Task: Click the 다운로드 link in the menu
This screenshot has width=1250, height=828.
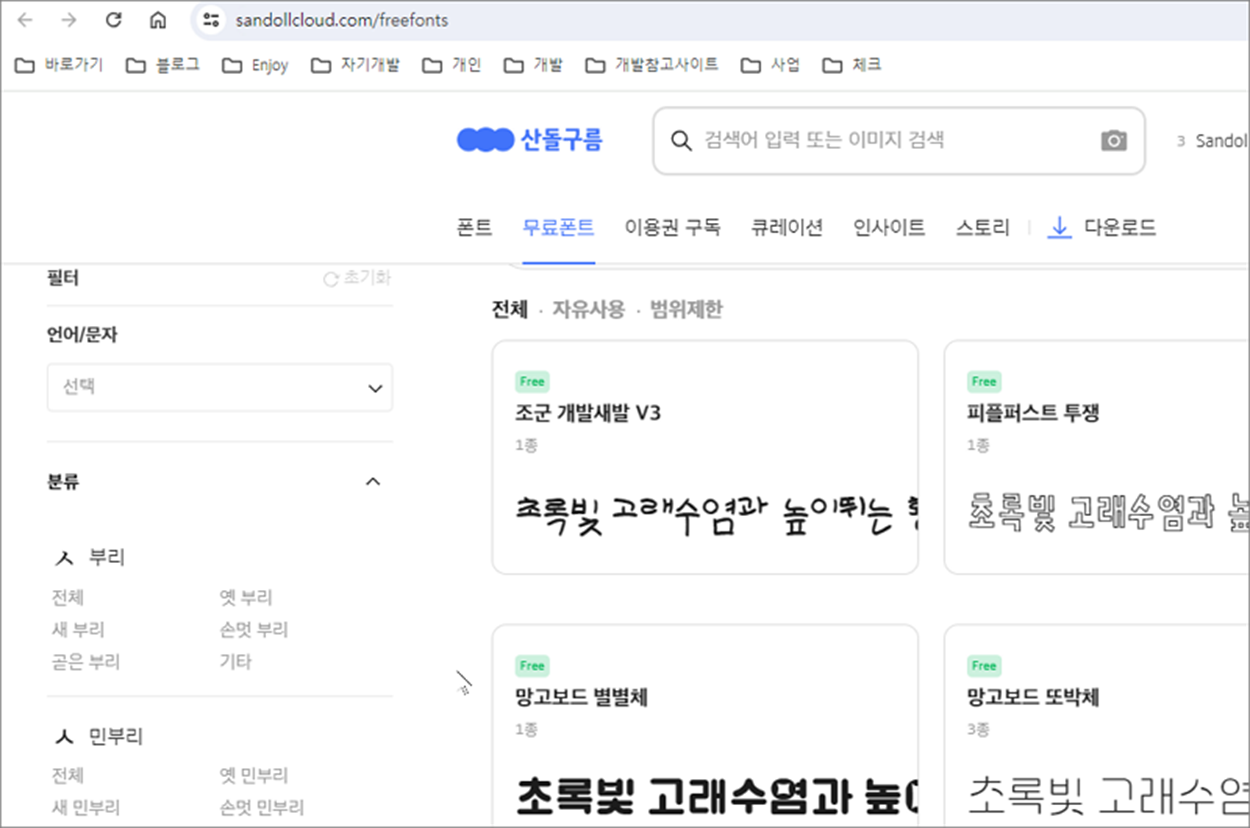Action: [1102, 228]
